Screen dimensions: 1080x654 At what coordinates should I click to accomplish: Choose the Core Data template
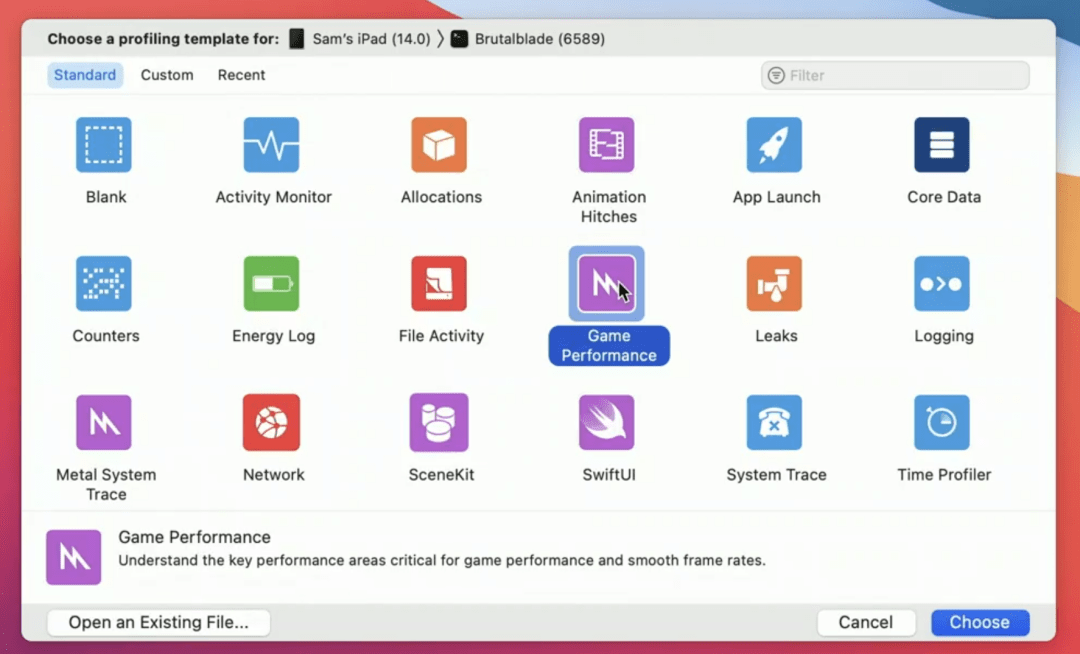[942, 145]
